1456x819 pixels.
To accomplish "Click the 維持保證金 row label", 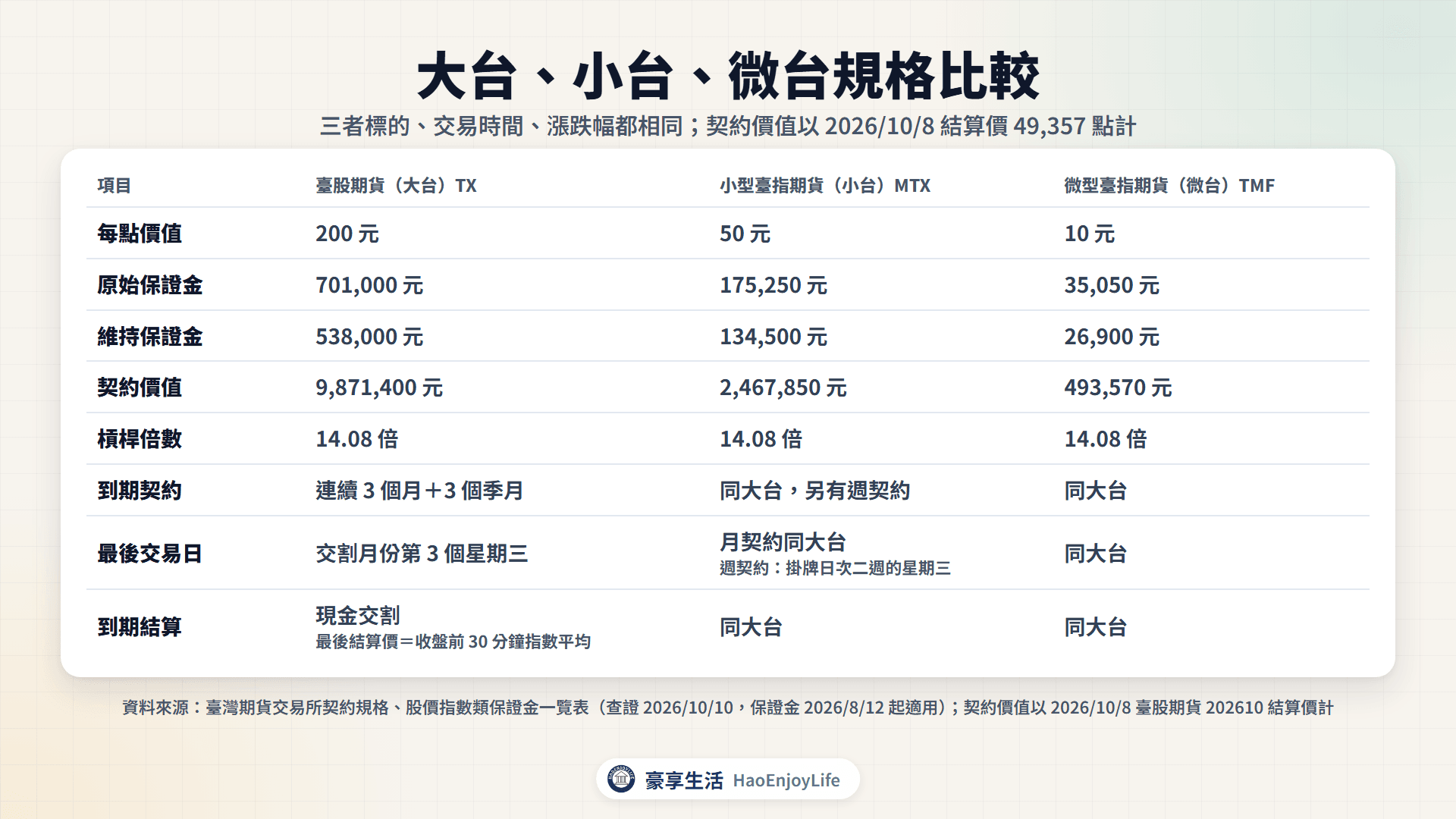I will click(150, 337).
